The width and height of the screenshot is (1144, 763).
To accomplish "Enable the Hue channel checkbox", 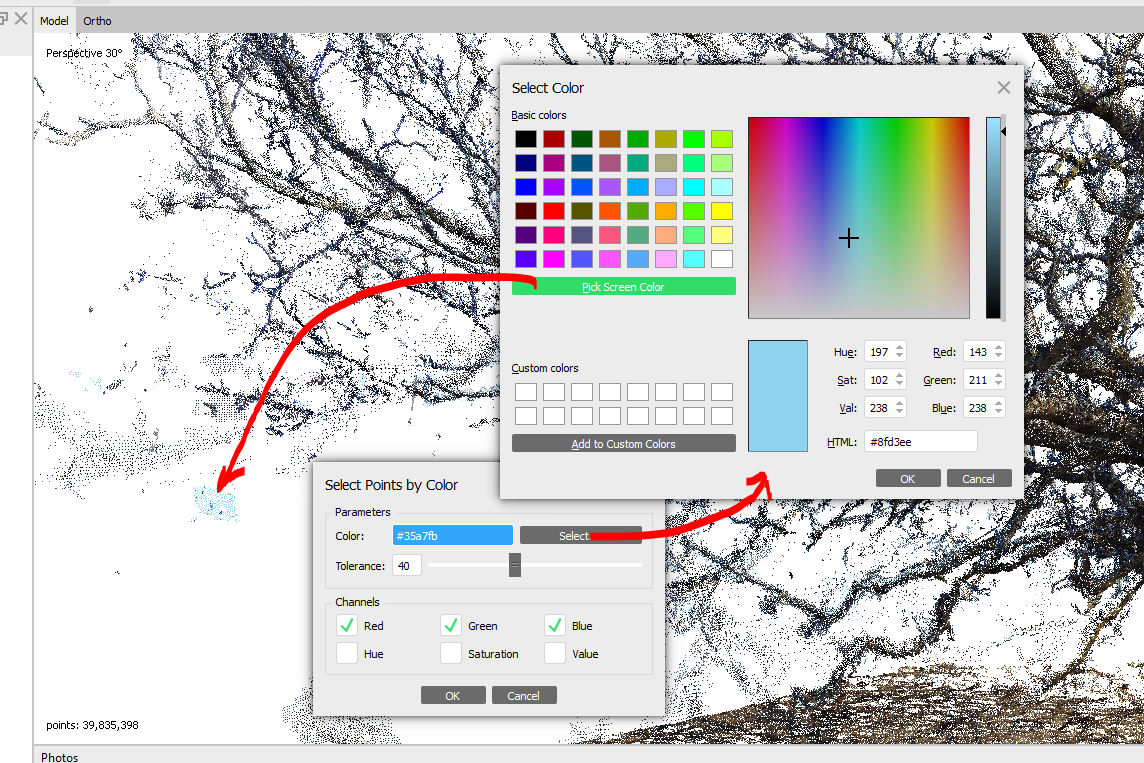I will (x=347, y=654).
